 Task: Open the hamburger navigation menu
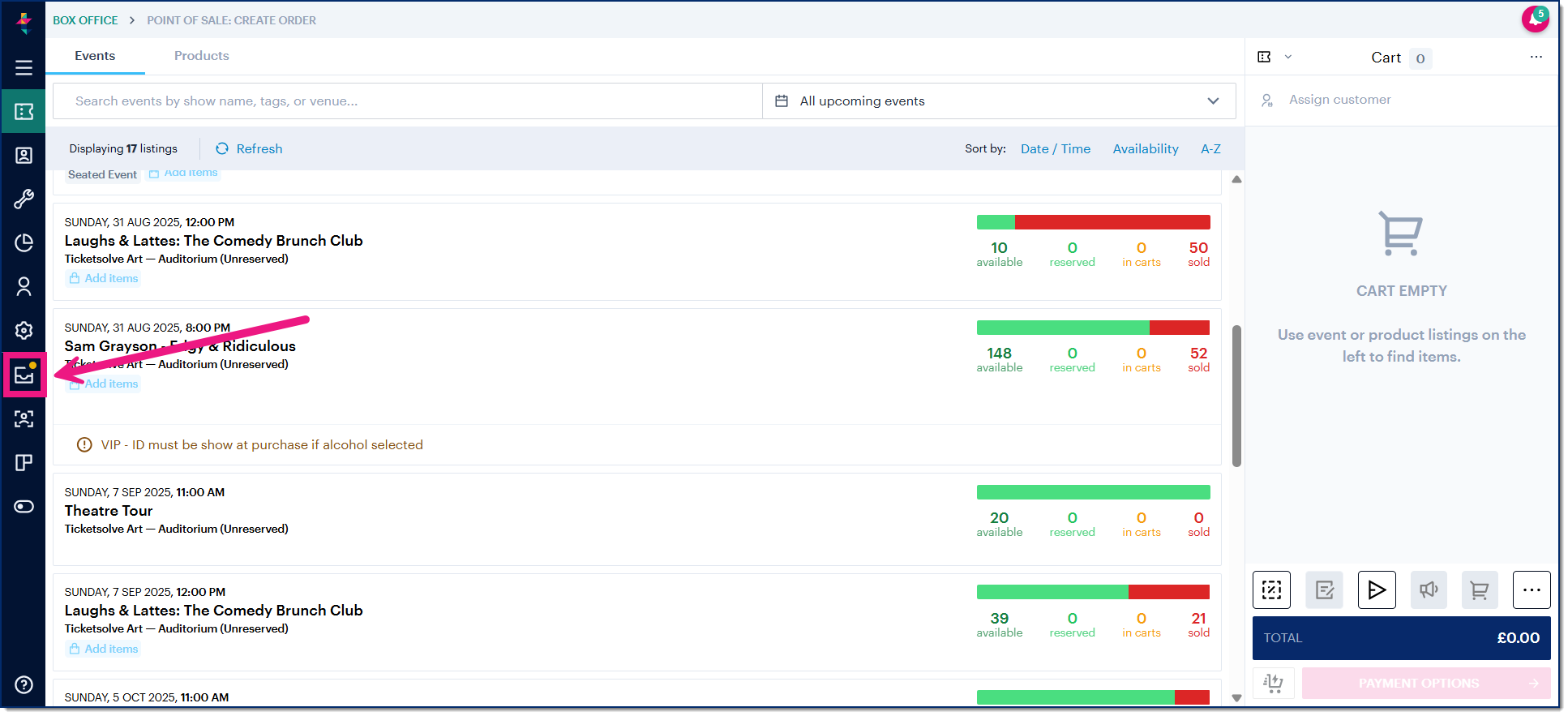pyautogui.click(x=24, y=67)
